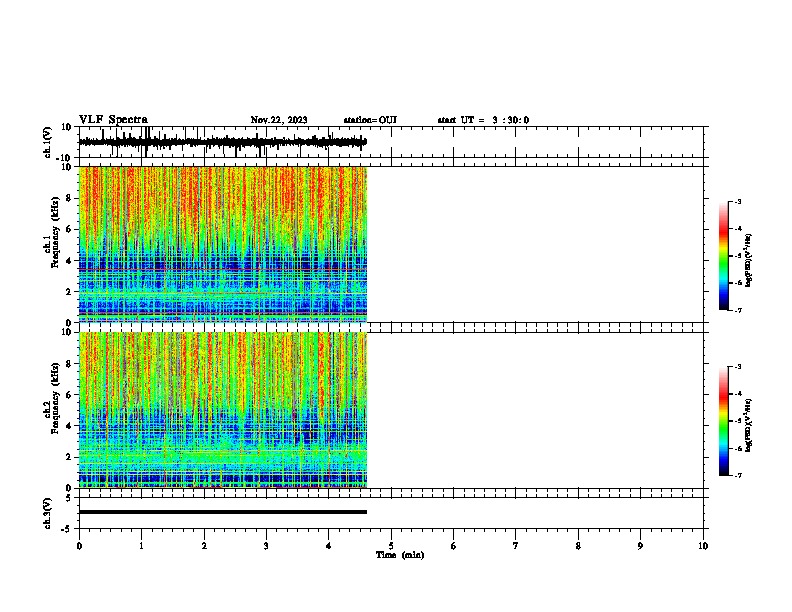Click the "4" kHz tick on ch.2 frequency axis
The image size is (792, 612).
coord(69,426)
